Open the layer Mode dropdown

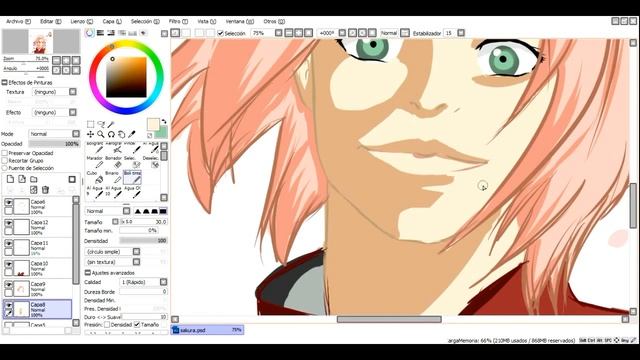[76, 134]
